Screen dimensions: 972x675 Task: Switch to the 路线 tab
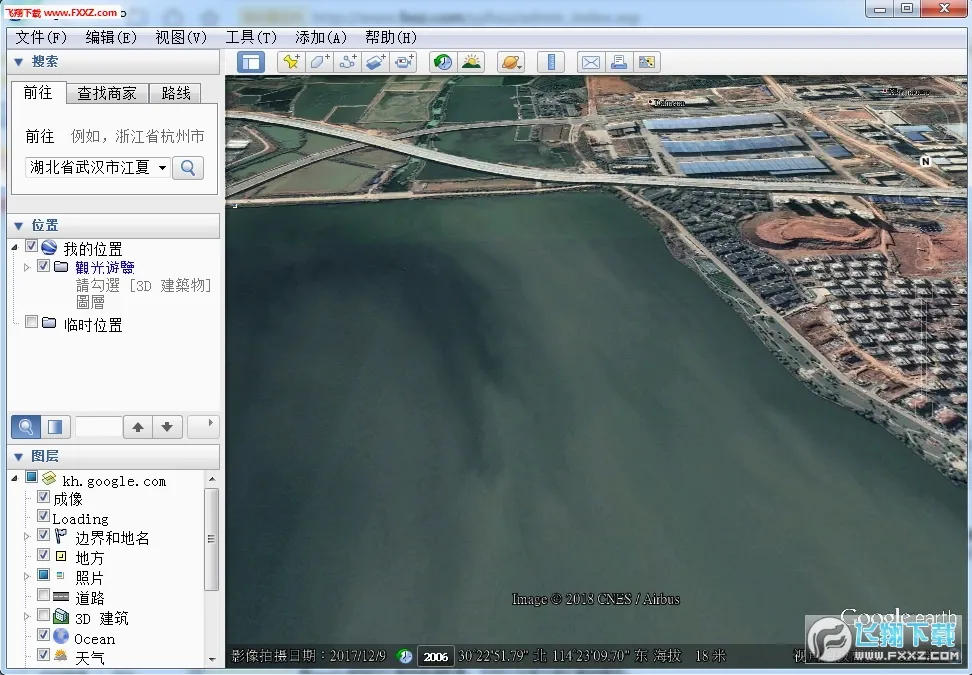[x=175, y=93]
